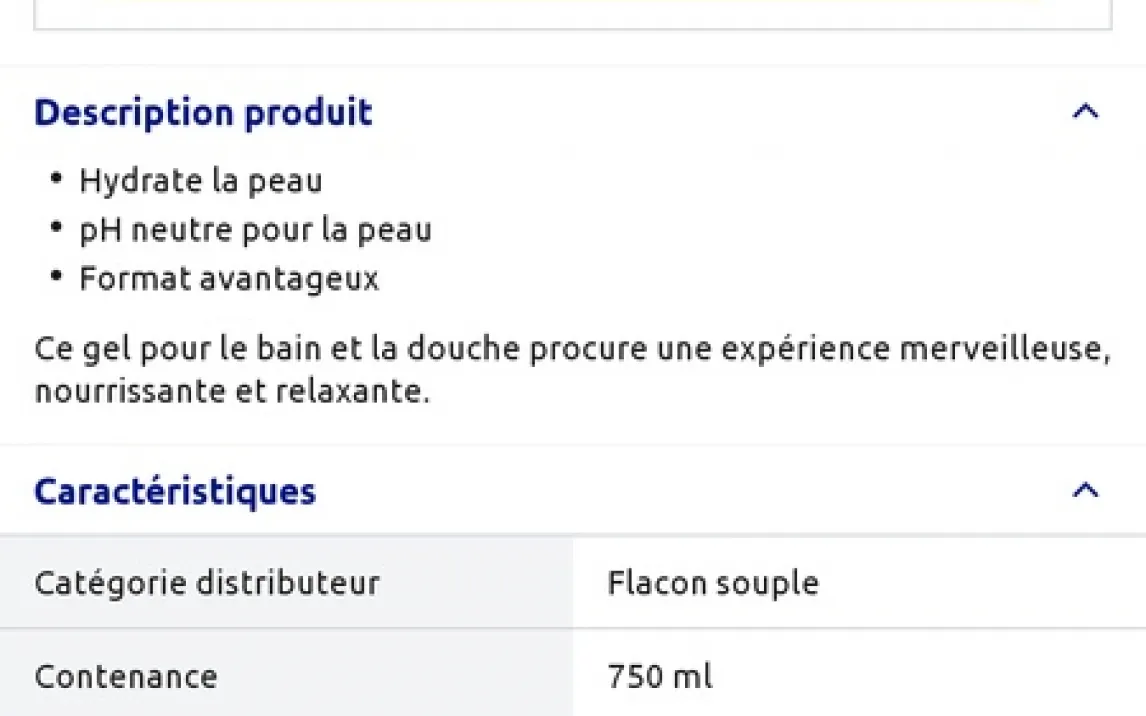This screenshot has width=1146, height=716.
Task: Click the 'nourrissante et relaxante' line
Action: [232, 391]
